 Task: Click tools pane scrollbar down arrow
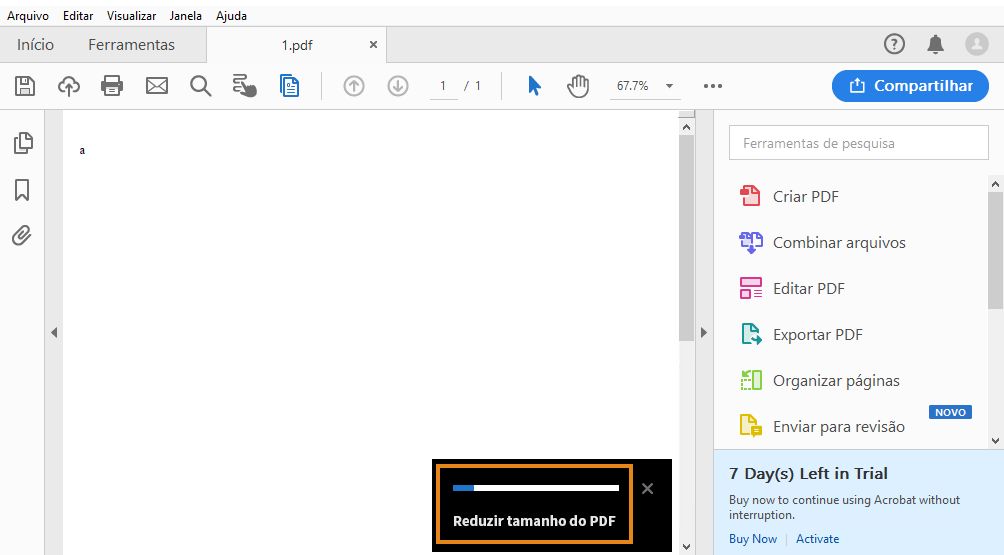995,440
